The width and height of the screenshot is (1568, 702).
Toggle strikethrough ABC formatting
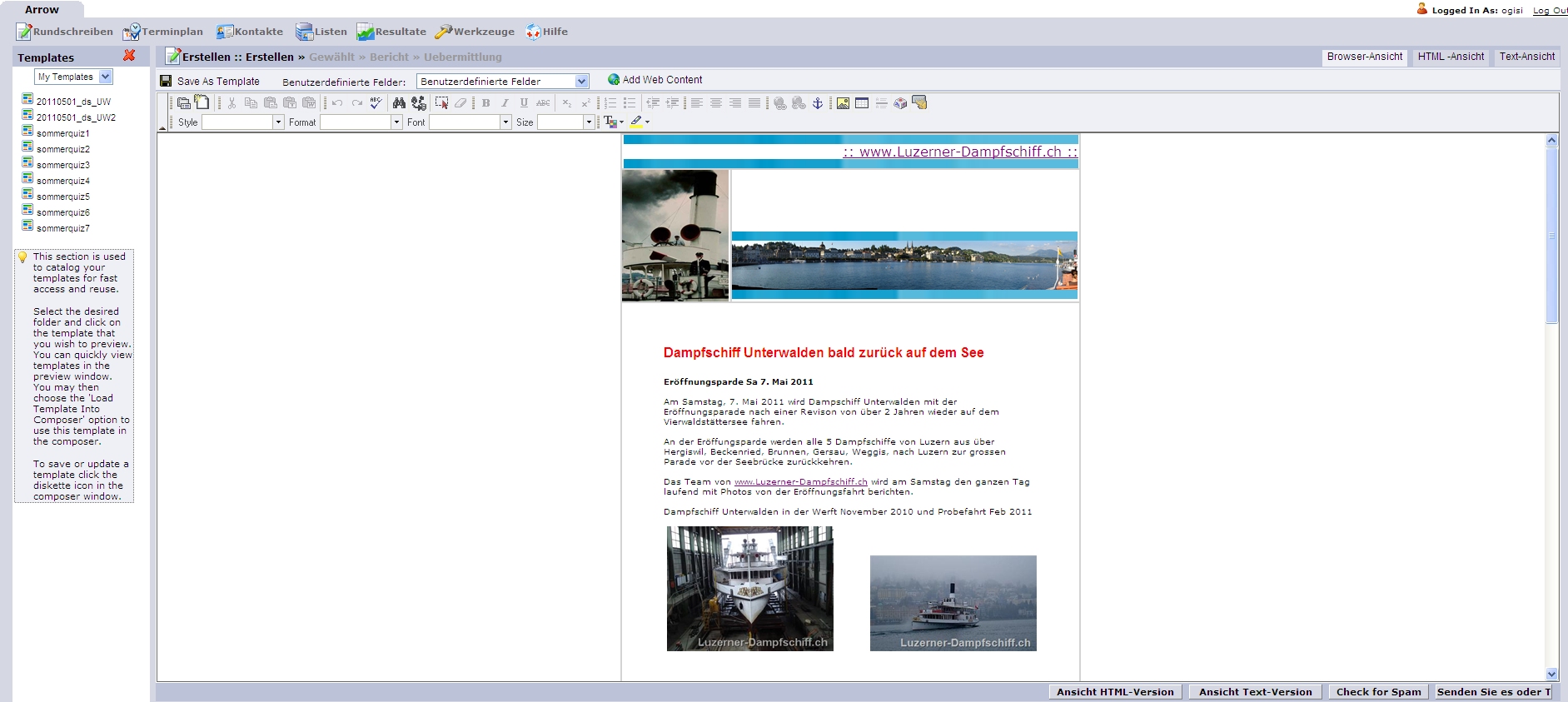[x=543, y=103]
